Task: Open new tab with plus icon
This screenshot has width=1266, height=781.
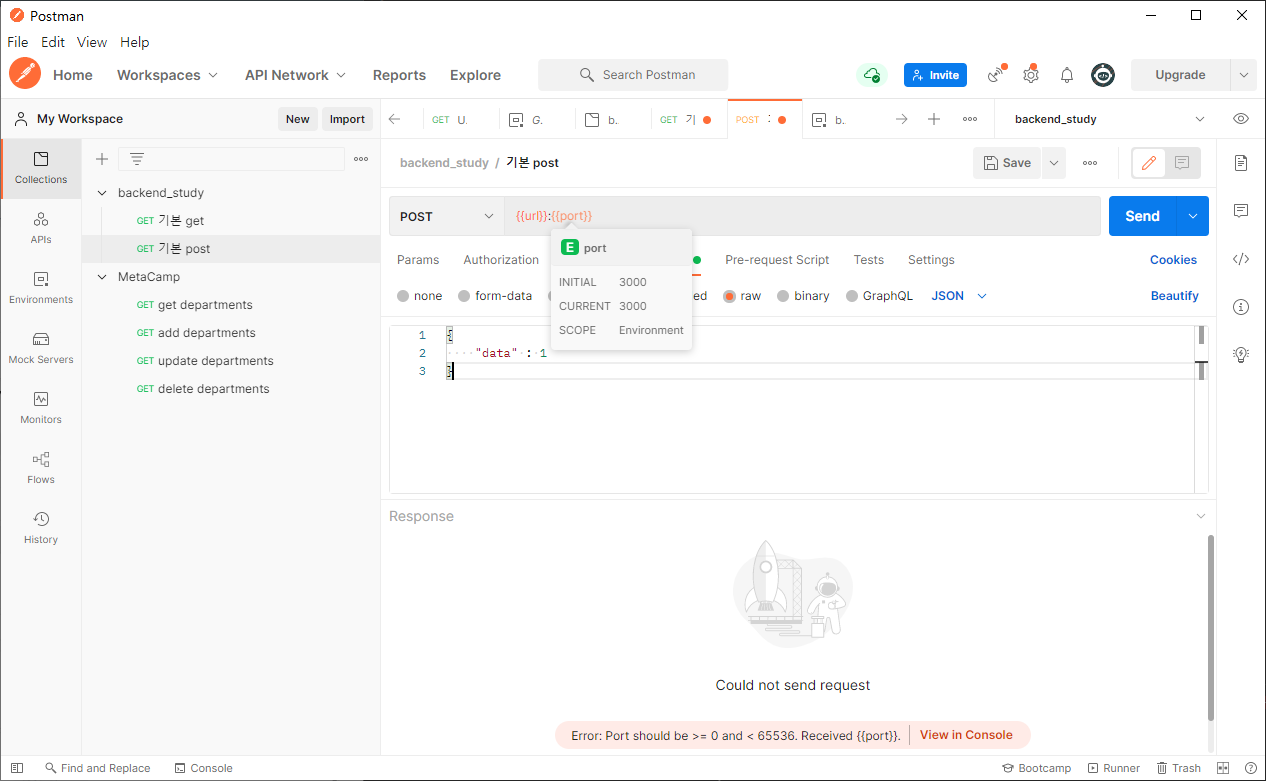Action: 934,119
